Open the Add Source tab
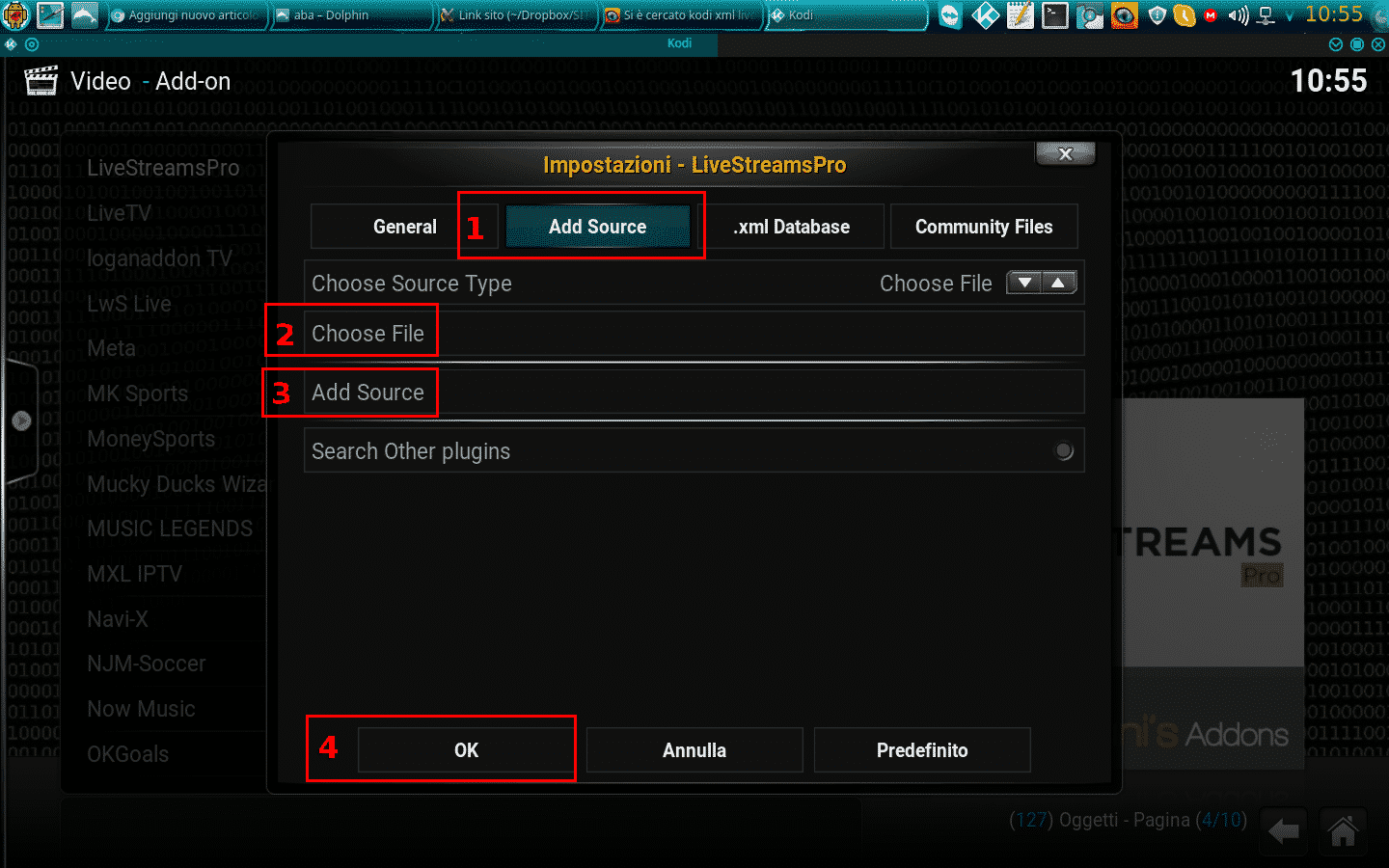Image resolution: width=1389 pixels, height=868 pixels. [598, 227]
